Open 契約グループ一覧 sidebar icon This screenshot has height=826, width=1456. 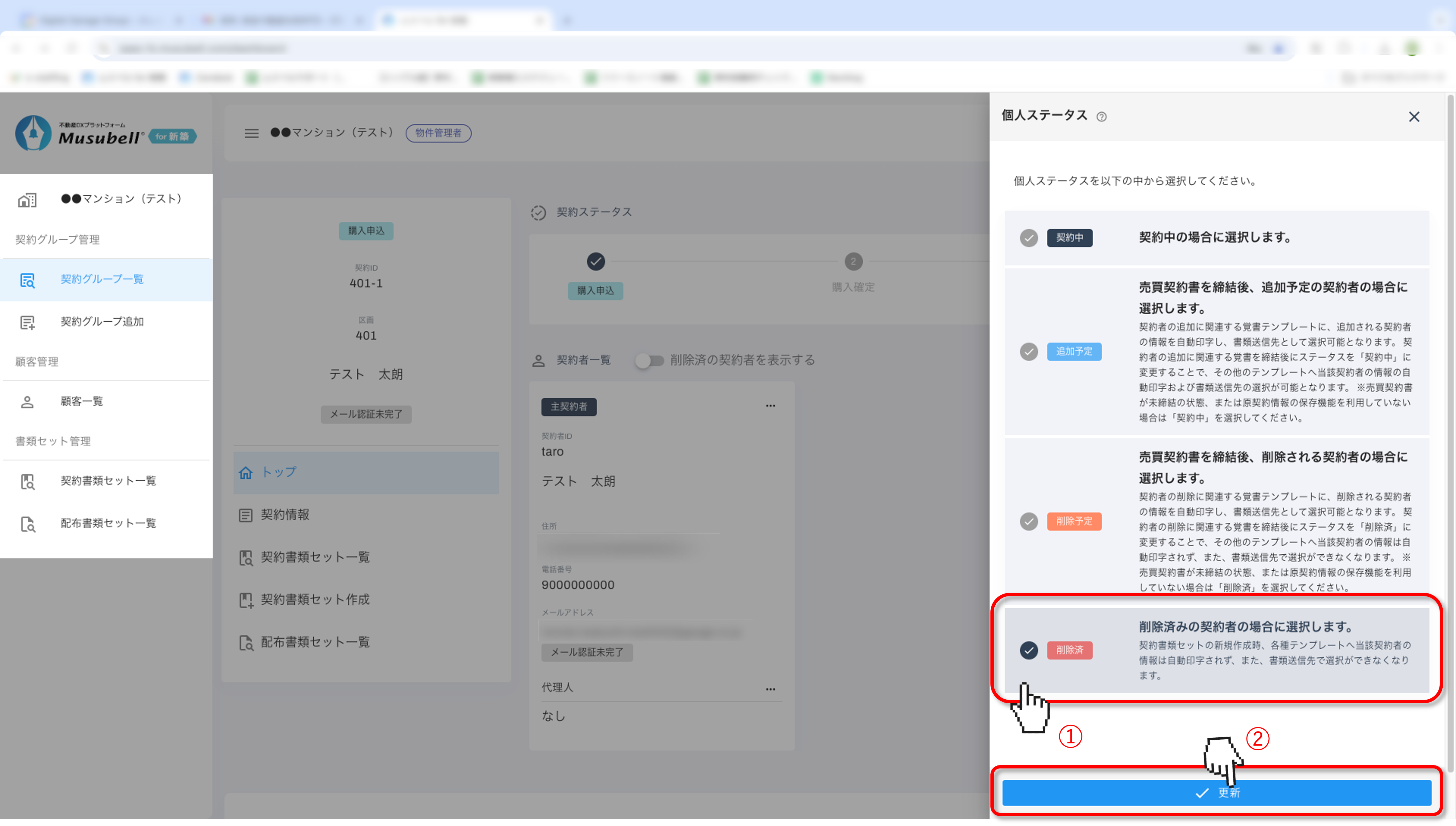pyautogui.click(x=27, y=280)
